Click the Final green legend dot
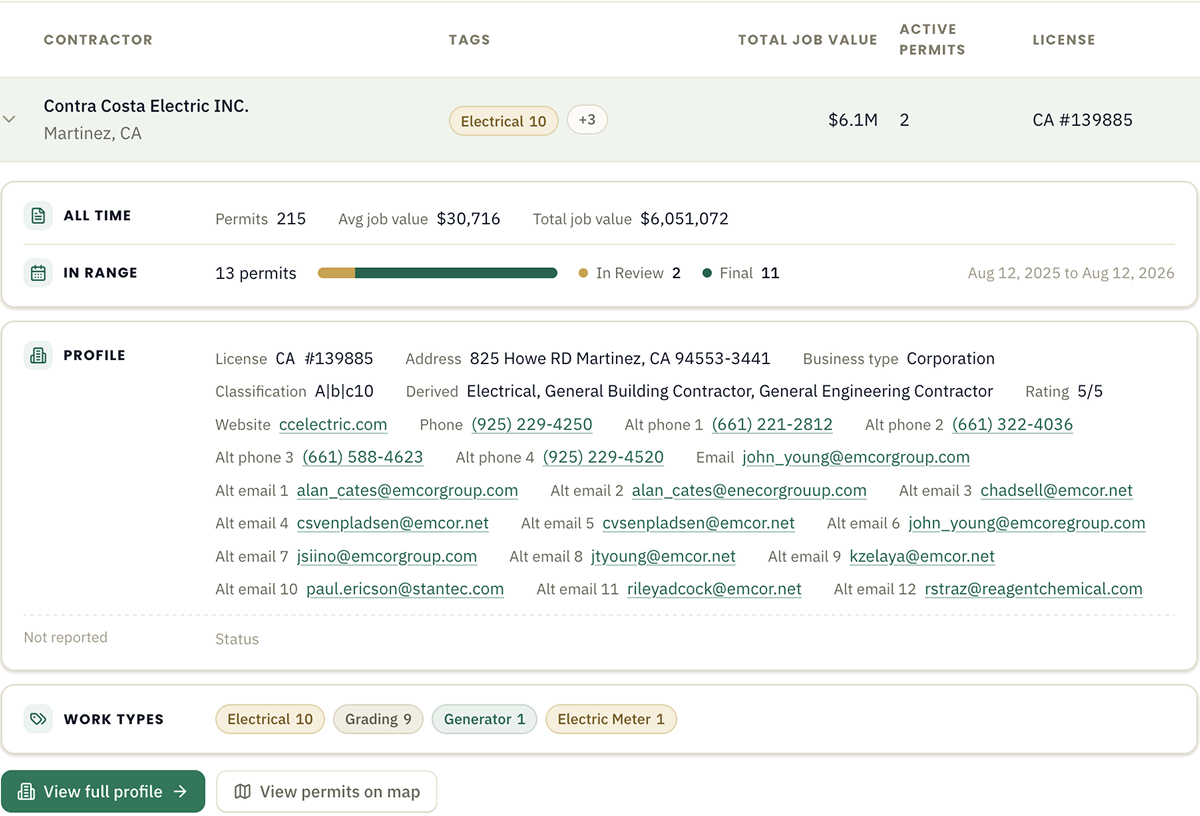The width and height of the screenshot is (1200, 816). pos(707,273)
